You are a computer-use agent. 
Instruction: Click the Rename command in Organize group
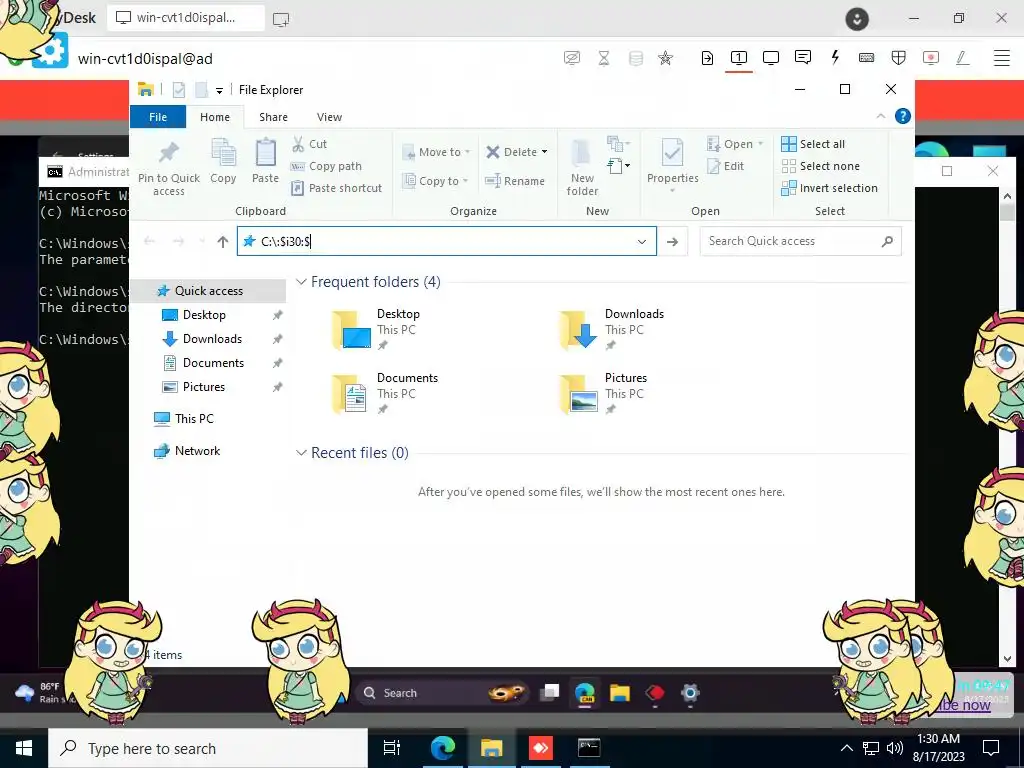515,181
